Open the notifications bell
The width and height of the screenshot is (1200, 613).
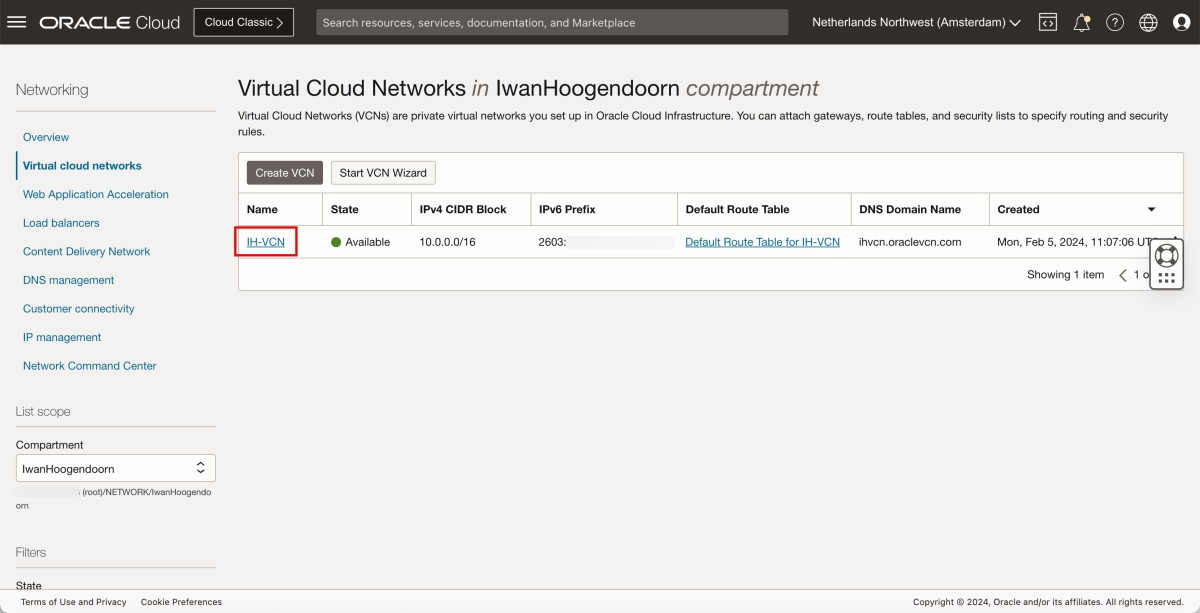point(1081,21)
